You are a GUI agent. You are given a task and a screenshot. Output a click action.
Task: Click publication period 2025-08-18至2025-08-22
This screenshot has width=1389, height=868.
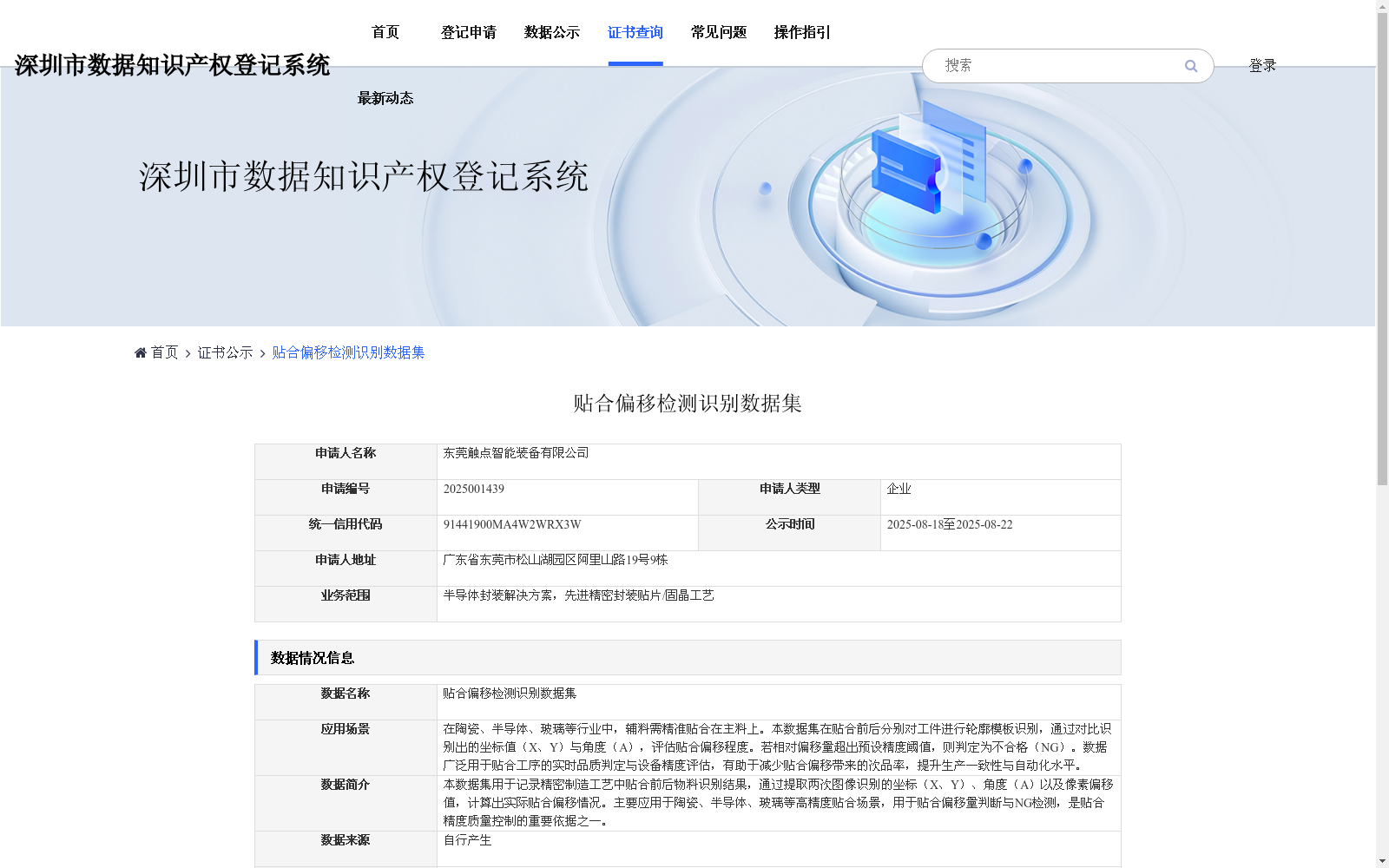(950, 524)
